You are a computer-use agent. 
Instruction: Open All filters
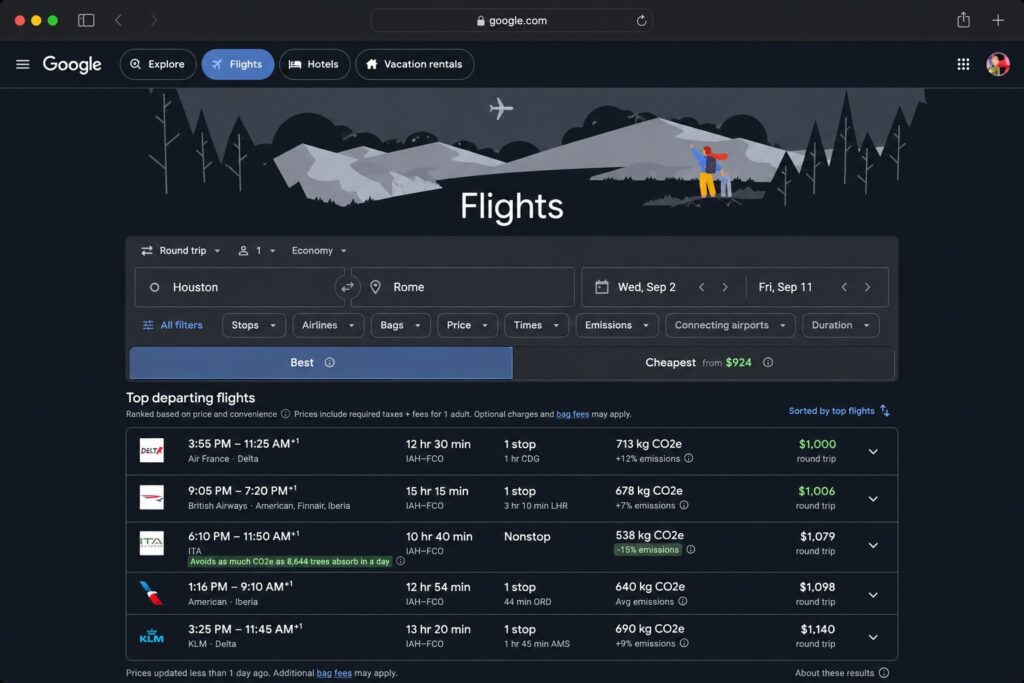[x=172, y=325]
